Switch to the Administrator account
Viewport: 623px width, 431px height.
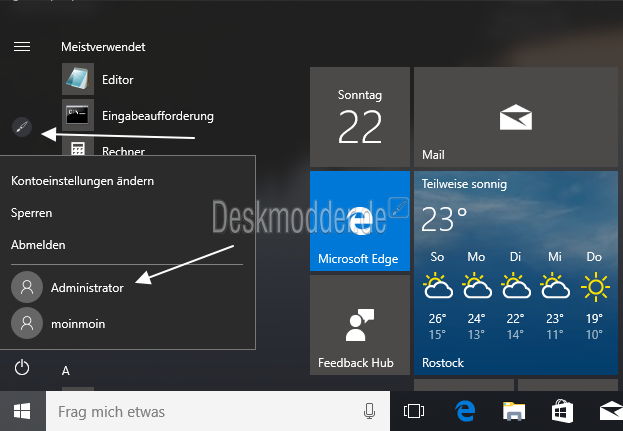68,287
